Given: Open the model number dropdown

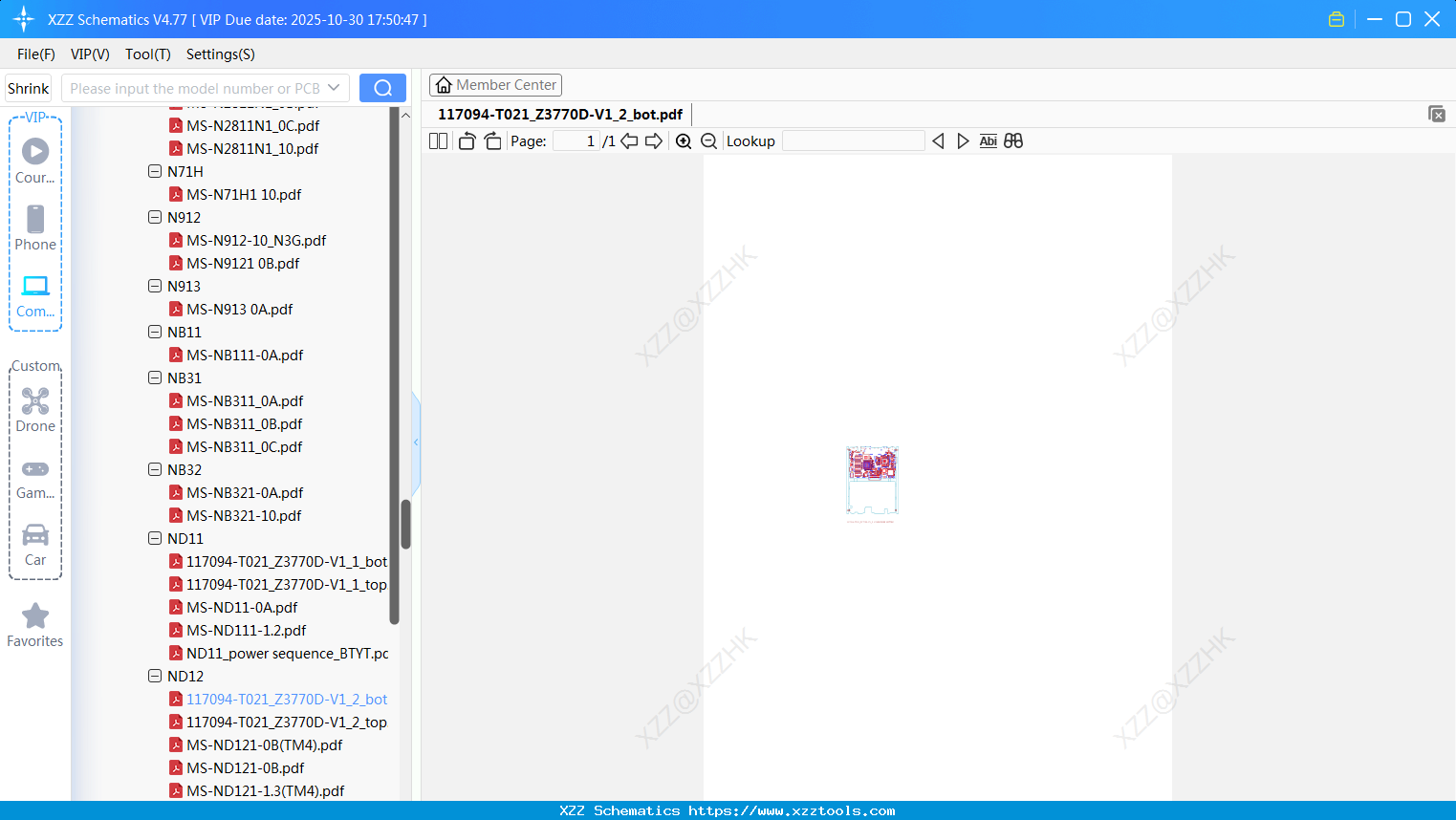Looking at the screenshot, I should [335, 87].
